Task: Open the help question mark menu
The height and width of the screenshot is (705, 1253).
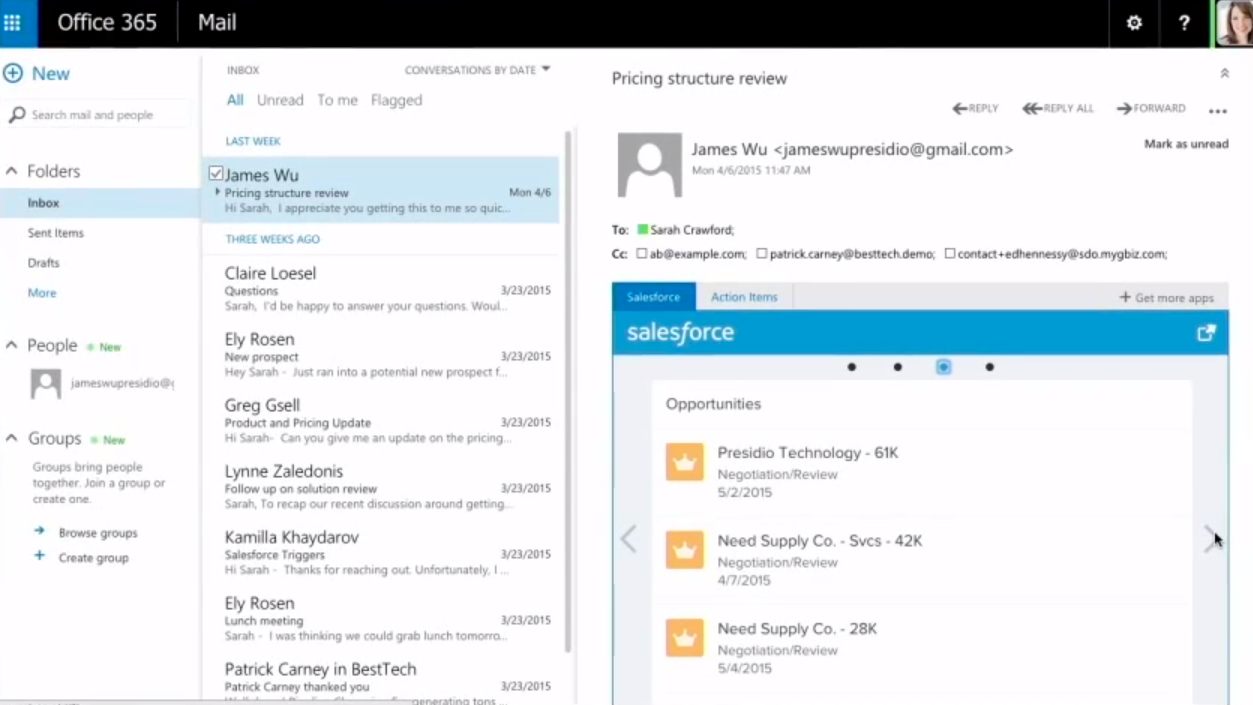Action: [1184, 23]
